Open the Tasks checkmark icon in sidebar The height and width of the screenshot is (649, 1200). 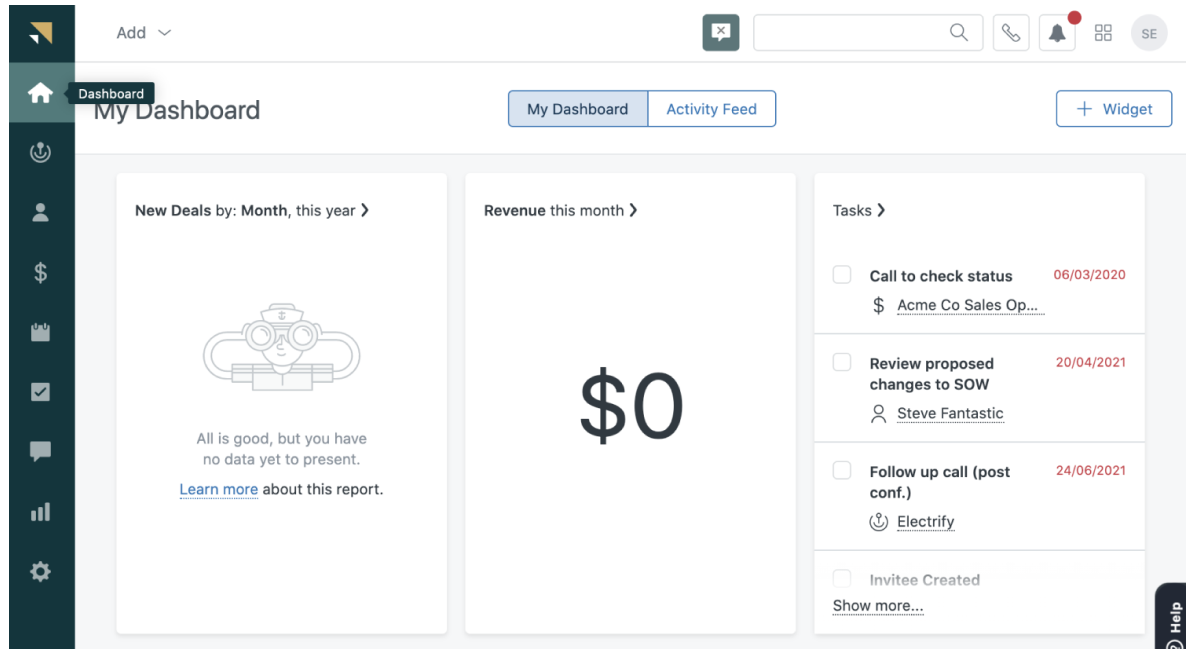click(x=40, y=392)
